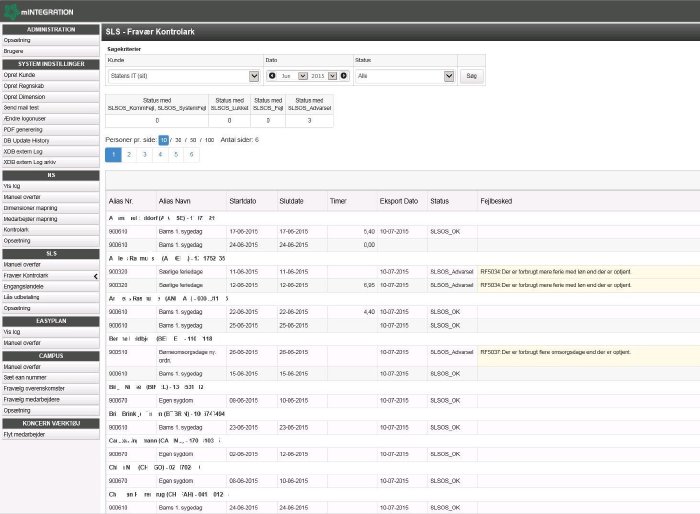The width and height of the screenshot is (700, 514).
Task: Open the month dropdown showing Jun
Action: point(293,76)
